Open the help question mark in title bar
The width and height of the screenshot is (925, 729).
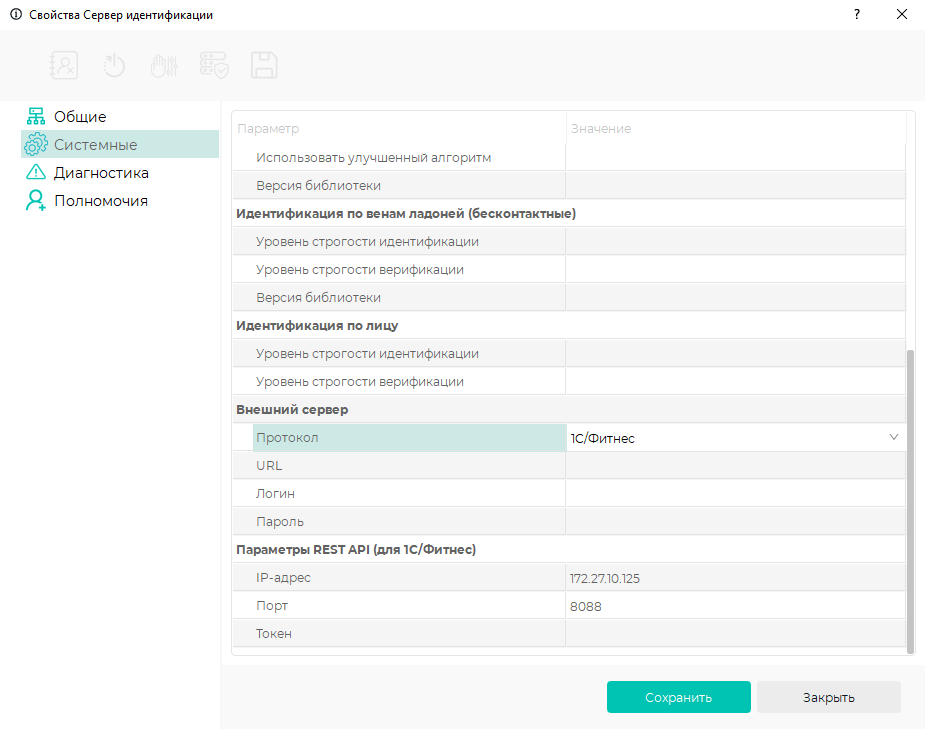point(857,15)
